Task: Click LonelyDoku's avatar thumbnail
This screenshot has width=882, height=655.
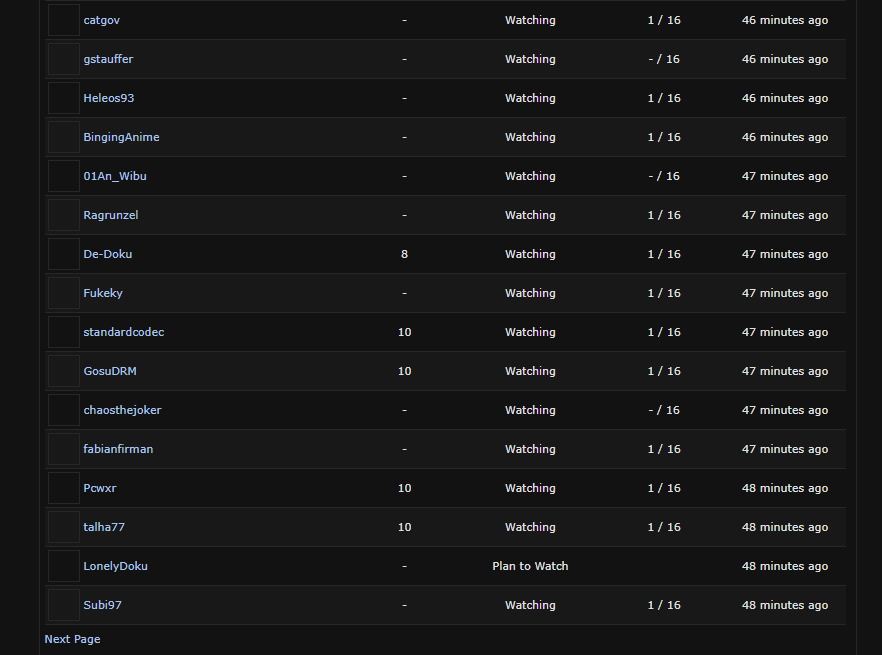Action: pyautogui.click(x=64, y=566)
